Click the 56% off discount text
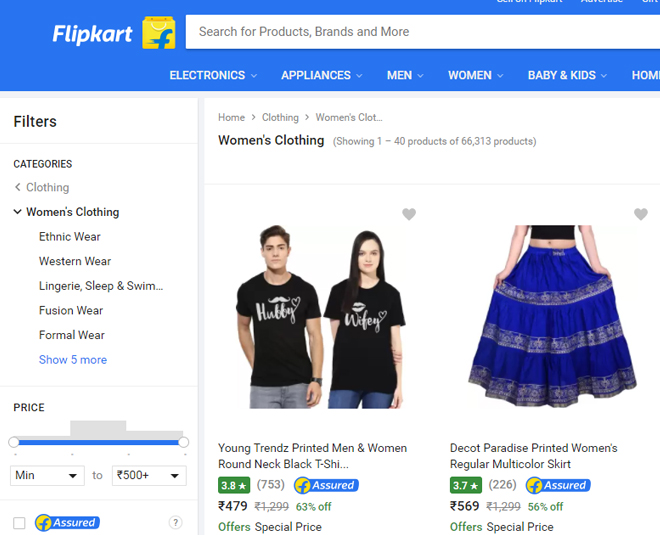Screen dimensions: 660x535 click(546, 507)
